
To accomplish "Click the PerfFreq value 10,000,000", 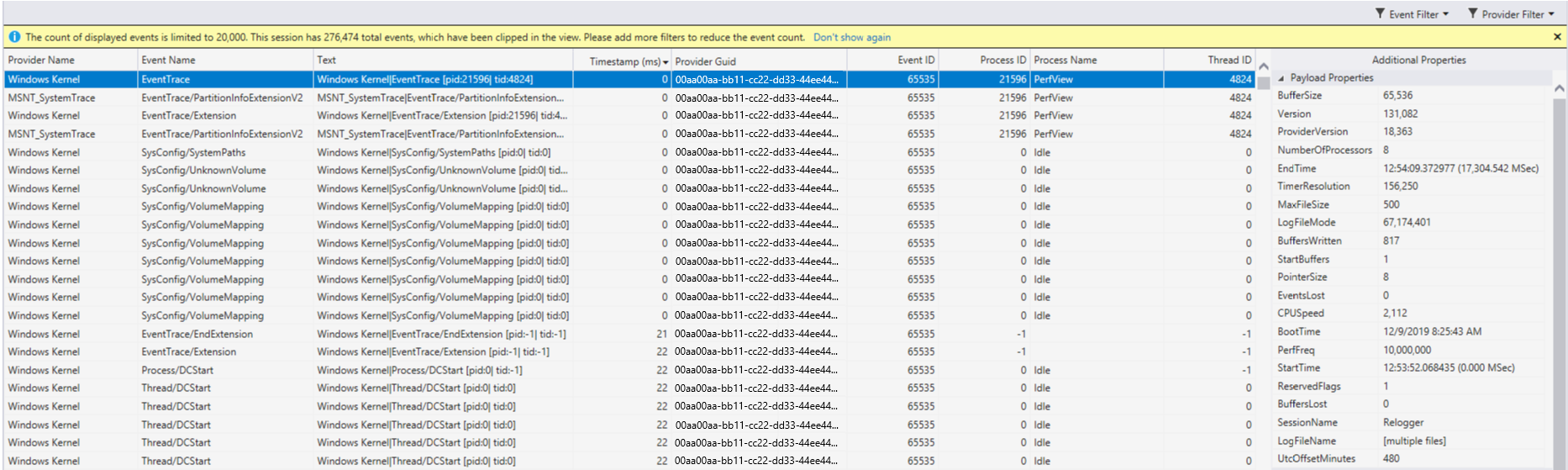I will 1407,351.
